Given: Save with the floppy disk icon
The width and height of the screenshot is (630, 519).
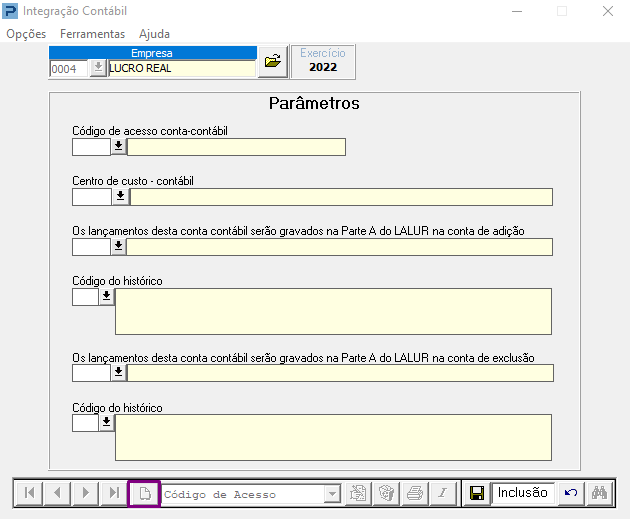Looking at the screenshot, I should pyautogui.click(x=477, y=493).
